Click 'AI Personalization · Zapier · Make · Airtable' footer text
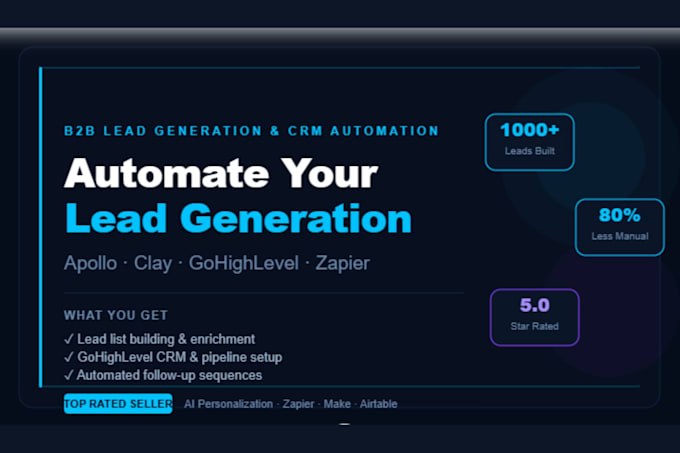The image size is (680, 453). click(291, 404)
